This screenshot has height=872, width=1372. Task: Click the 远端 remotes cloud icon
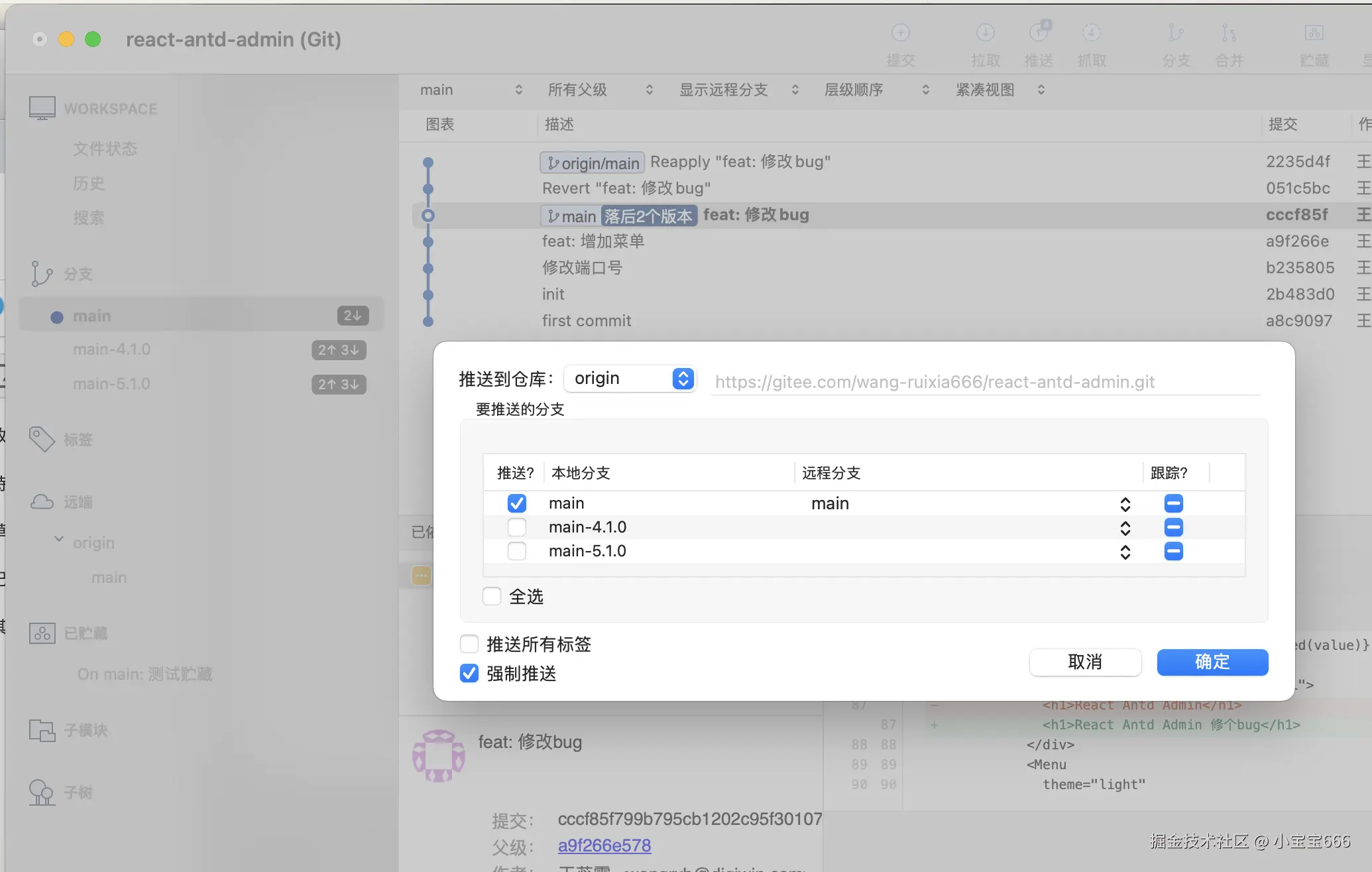tap(41, 501)
